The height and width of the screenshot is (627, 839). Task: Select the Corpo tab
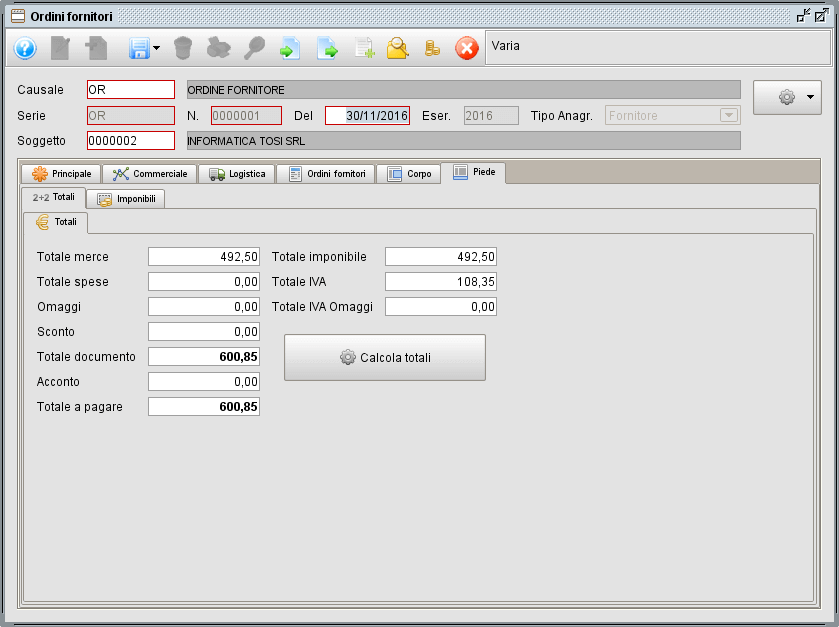click(410, 174)
